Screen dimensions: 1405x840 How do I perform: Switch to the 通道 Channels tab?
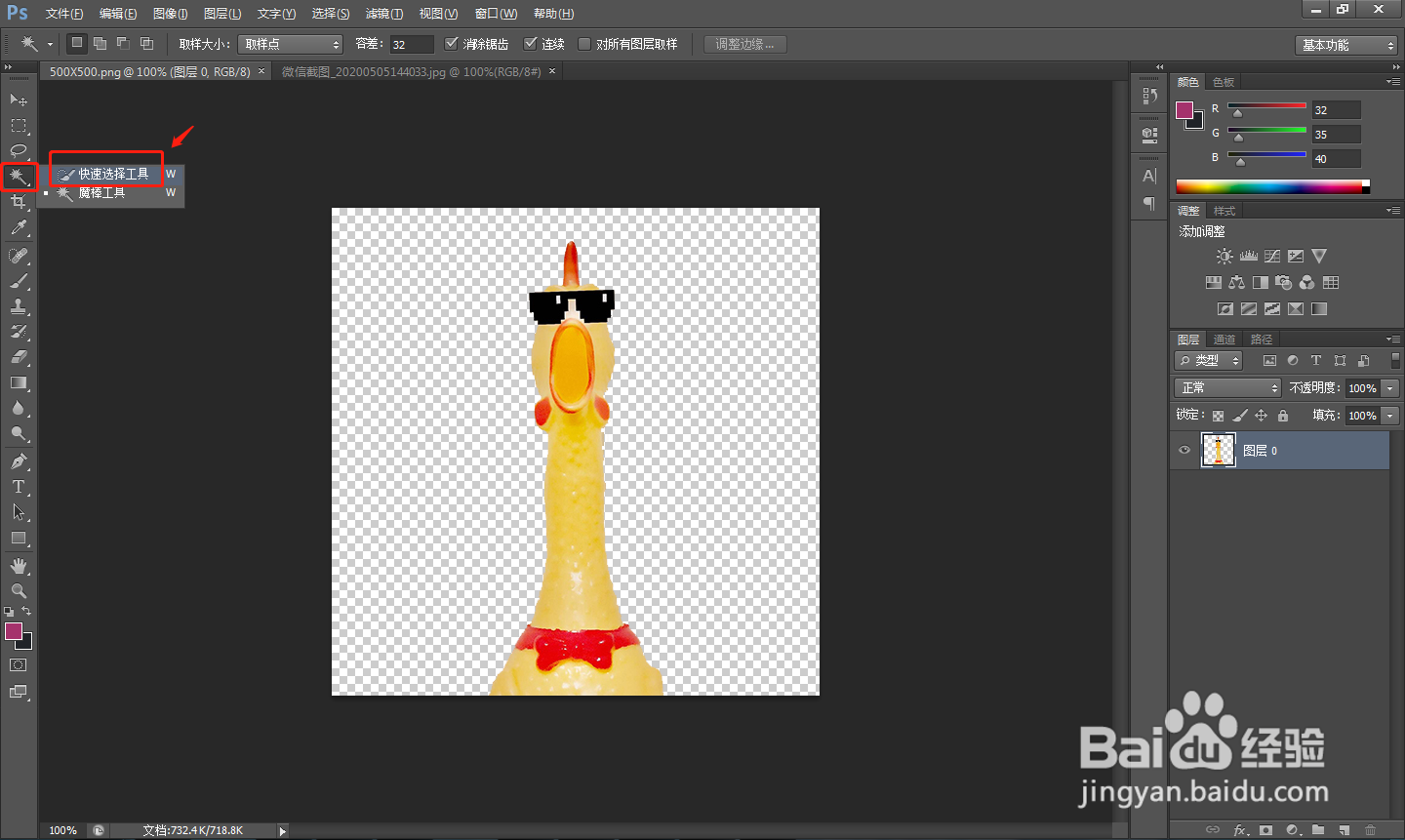click(1224, 340)
